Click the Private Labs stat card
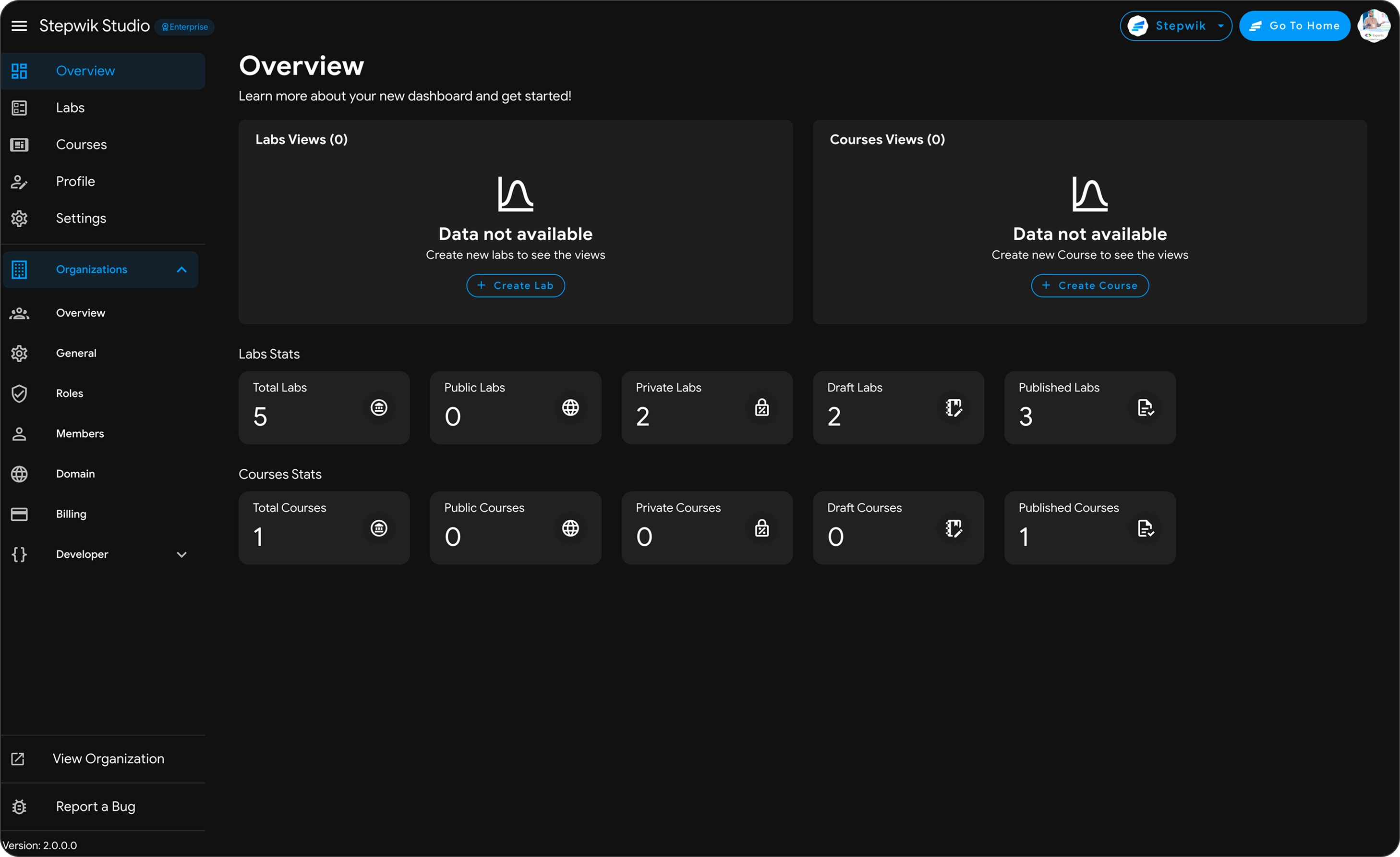 click(x=707, y=408)
